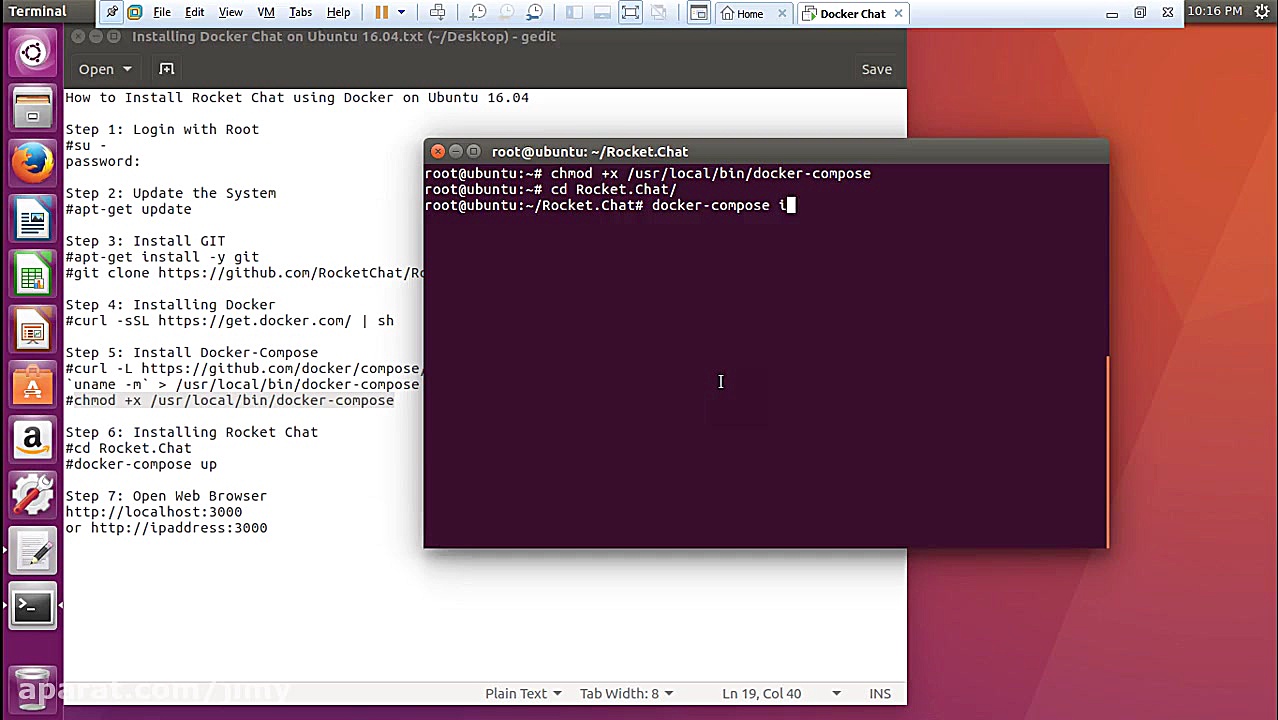Expand the gedit Open dropdown
Image resolution: width=1278 pixels, height=720 pixels.
click(127, 69)
